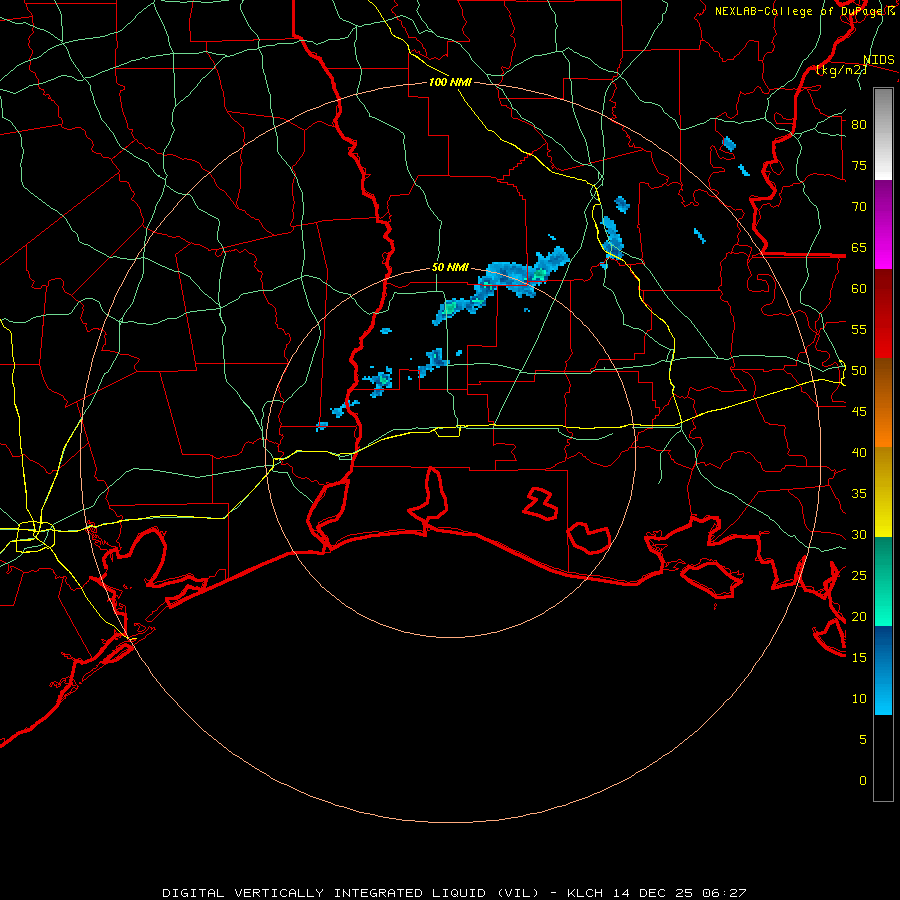Click the scale value 80
This screenshot has height=900, width=900.
[859, 125]
